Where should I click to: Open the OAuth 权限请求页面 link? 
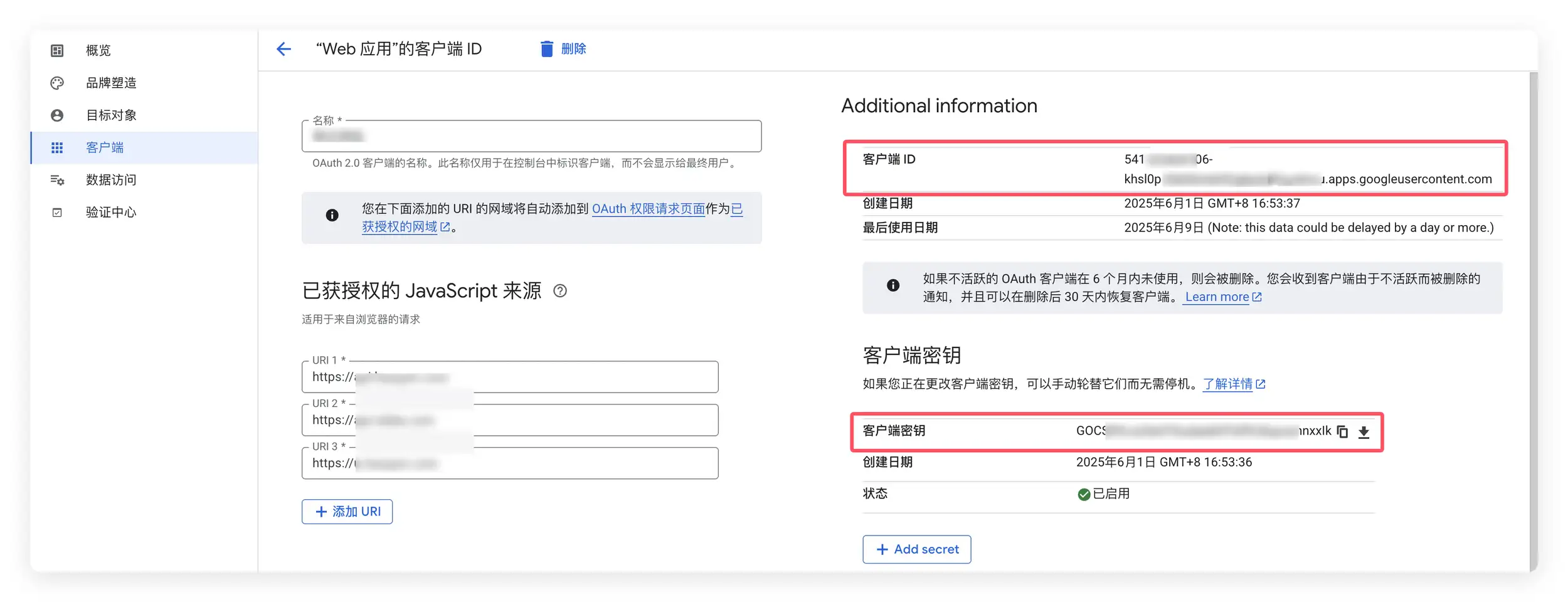[649, 208]
